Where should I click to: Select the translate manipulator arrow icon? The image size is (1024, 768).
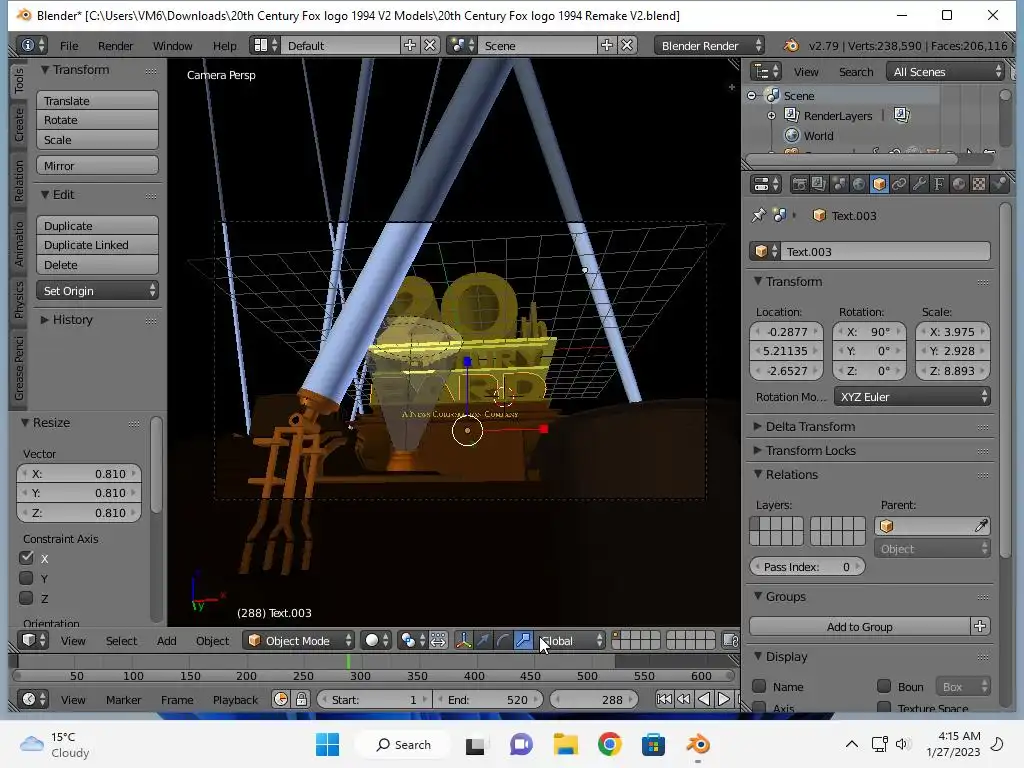[483, 641]
